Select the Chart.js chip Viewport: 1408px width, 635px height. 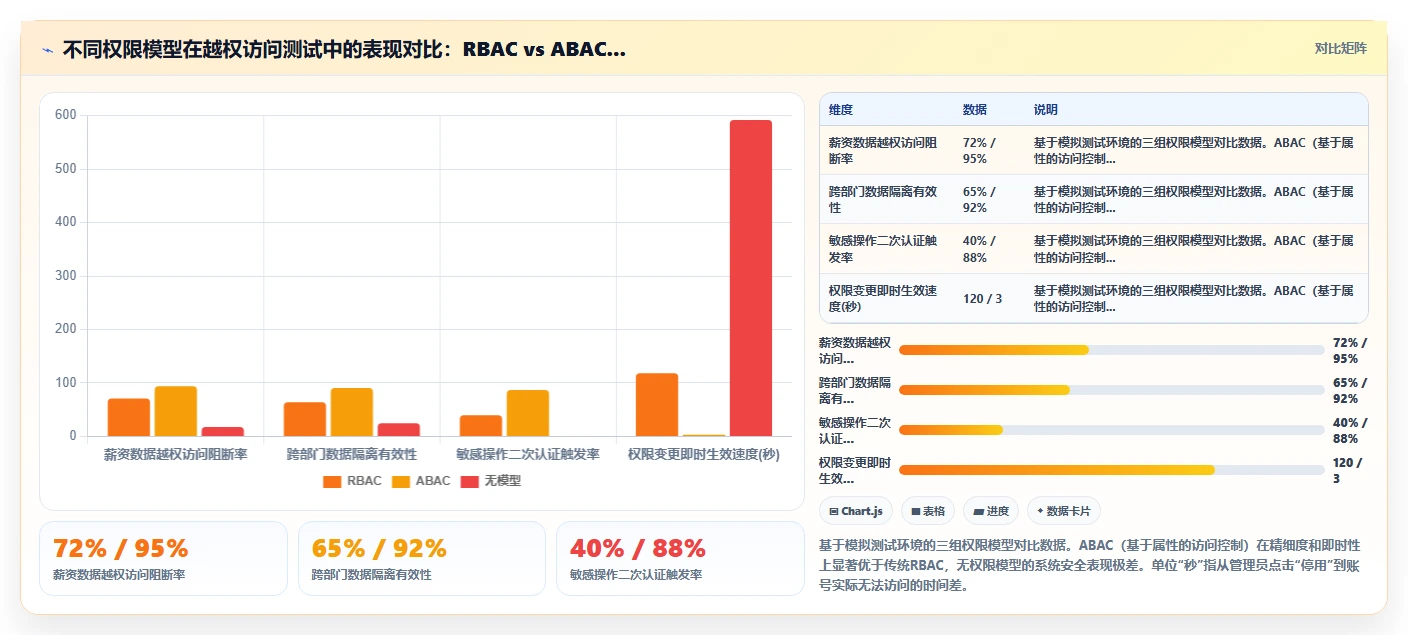pyautogui.click(x=856, y=511)
